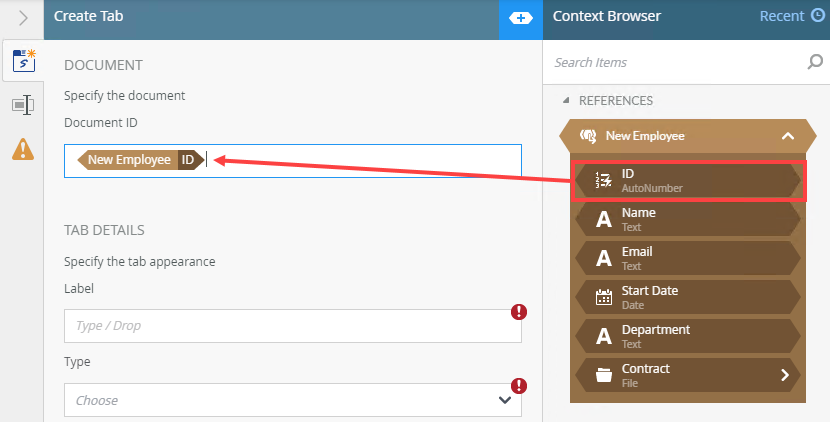Toggle the blue Context Browser plus button
Image resolution: width=830 pixels, height=422 pixels.
[520, 17]
